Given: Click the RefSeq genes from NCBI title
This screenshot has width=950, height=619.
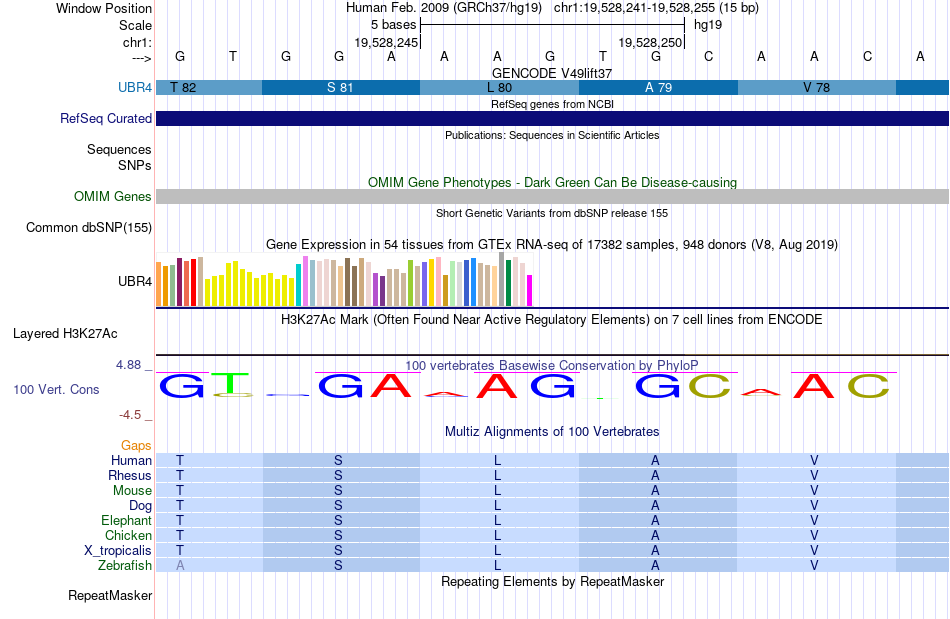Looking at the screenshot, I should (x=552, y=104).
